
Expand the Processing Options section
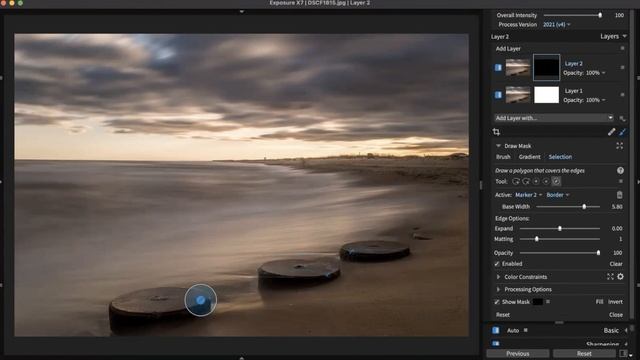tap(498, 289)
